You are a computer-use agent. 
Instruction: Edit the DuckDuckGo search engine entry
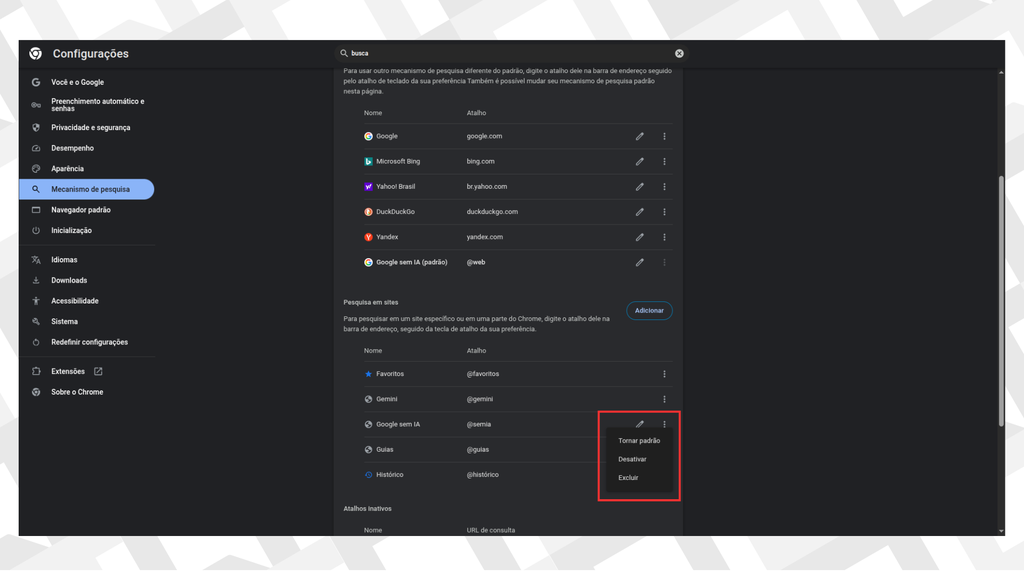(x=639, y=212)
